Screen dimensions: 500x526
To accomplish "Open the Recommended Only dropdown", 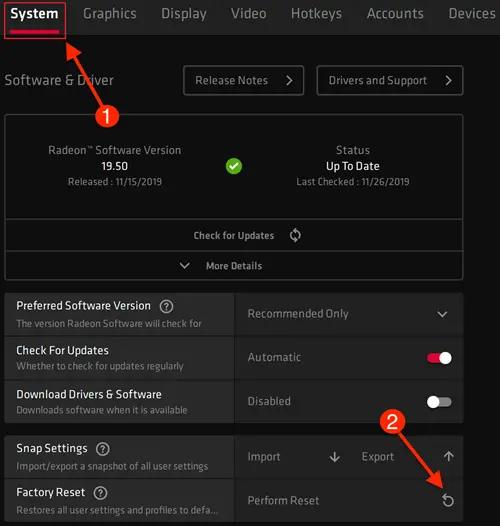I will (x=349, y=314).
